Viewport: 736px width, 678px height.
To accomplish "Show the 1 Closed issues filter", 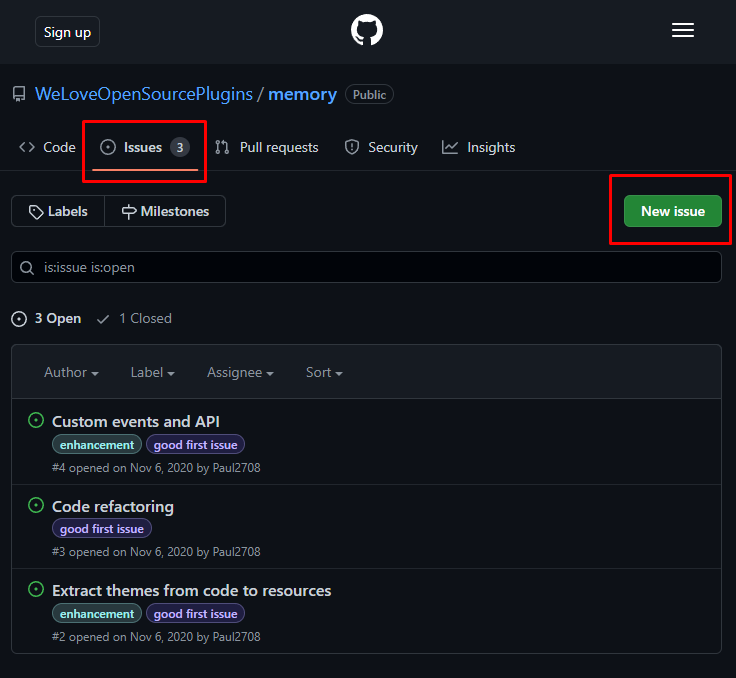I will 134,318.
